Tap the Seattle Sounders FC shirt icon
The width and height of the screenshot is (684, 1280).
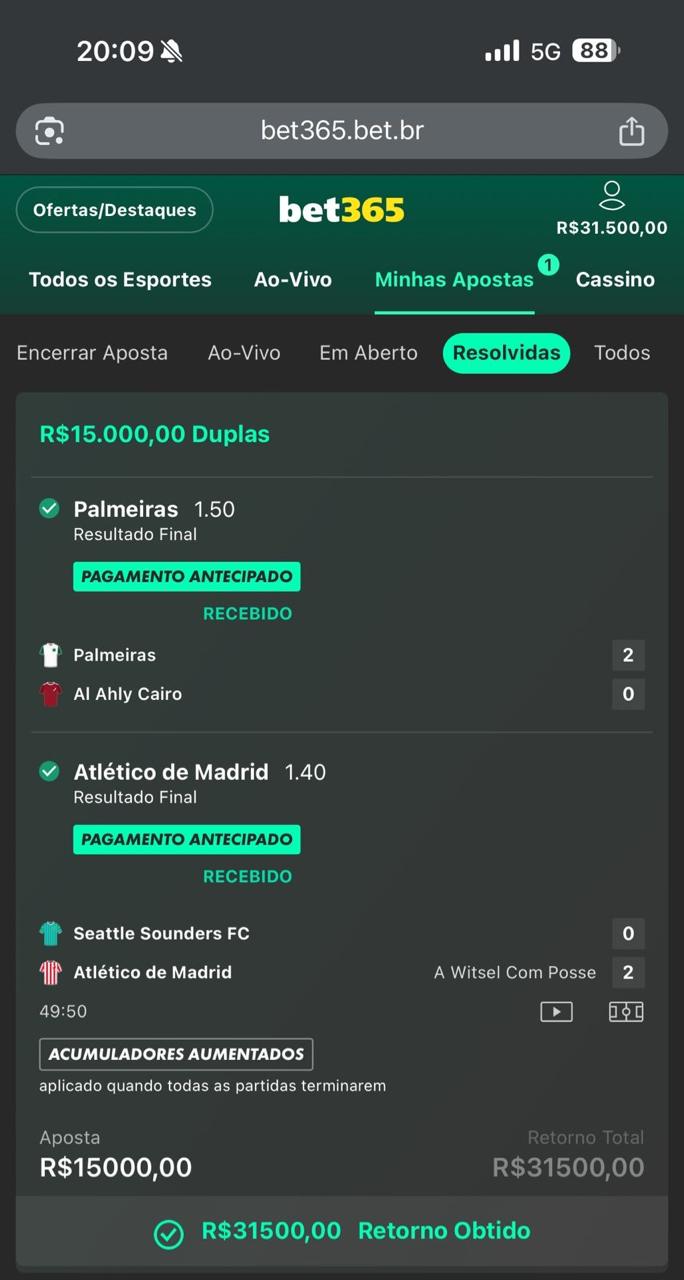click(48, 933)
